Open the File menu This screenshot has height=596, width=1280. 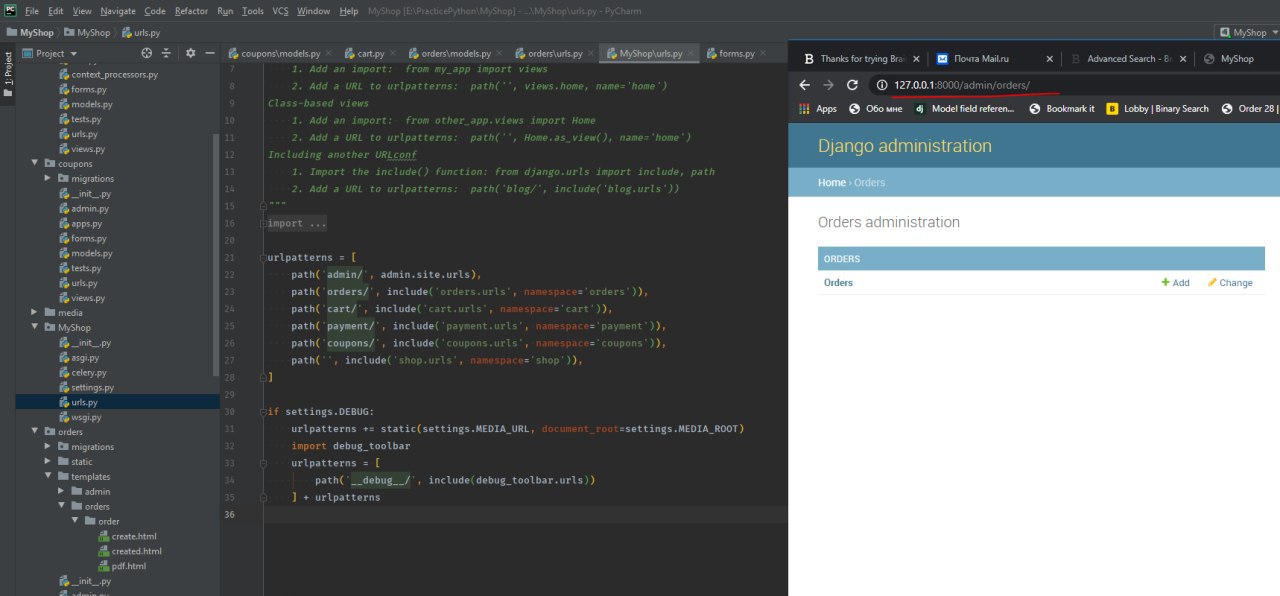point(32,11)
